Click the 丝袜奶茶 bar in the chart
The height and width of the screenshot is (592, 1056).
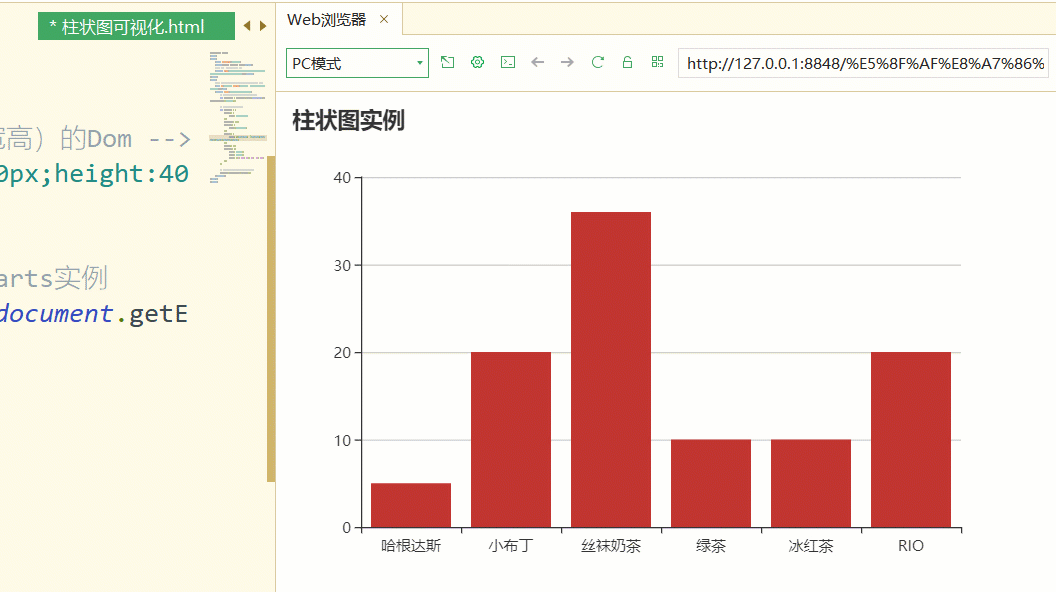[x=610, y=370]
